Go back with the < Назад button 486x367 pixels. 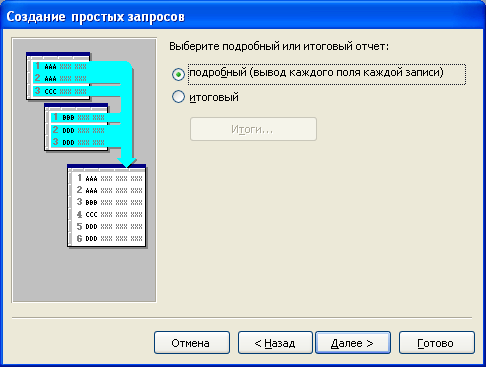tap(275, 343)
